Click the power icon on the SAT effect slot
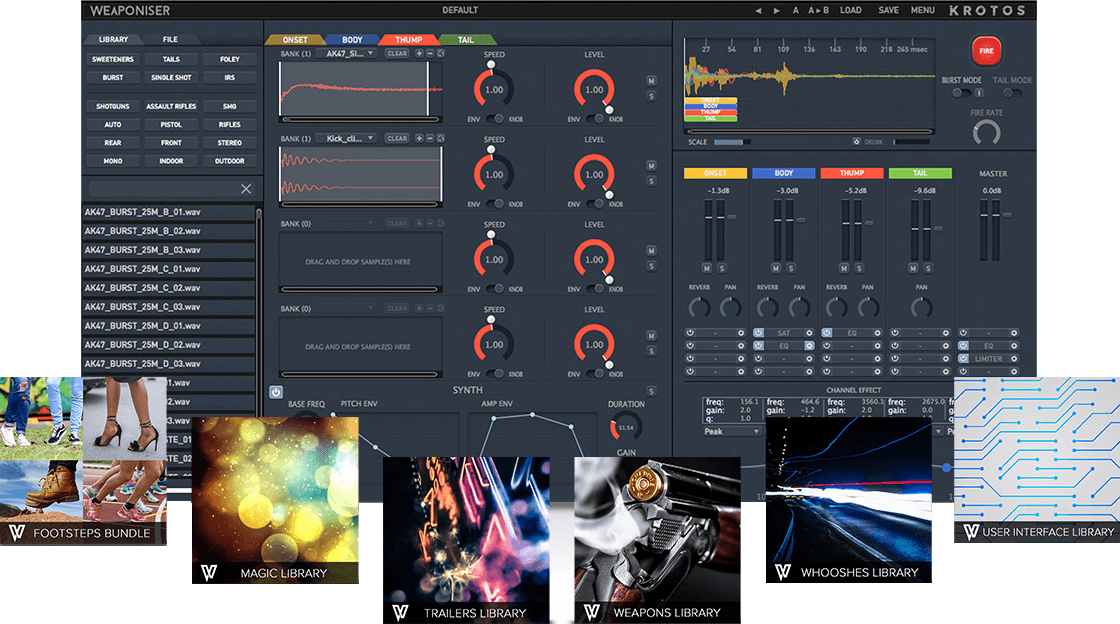This screenshot has width=1120, height=624. point(757,333)
